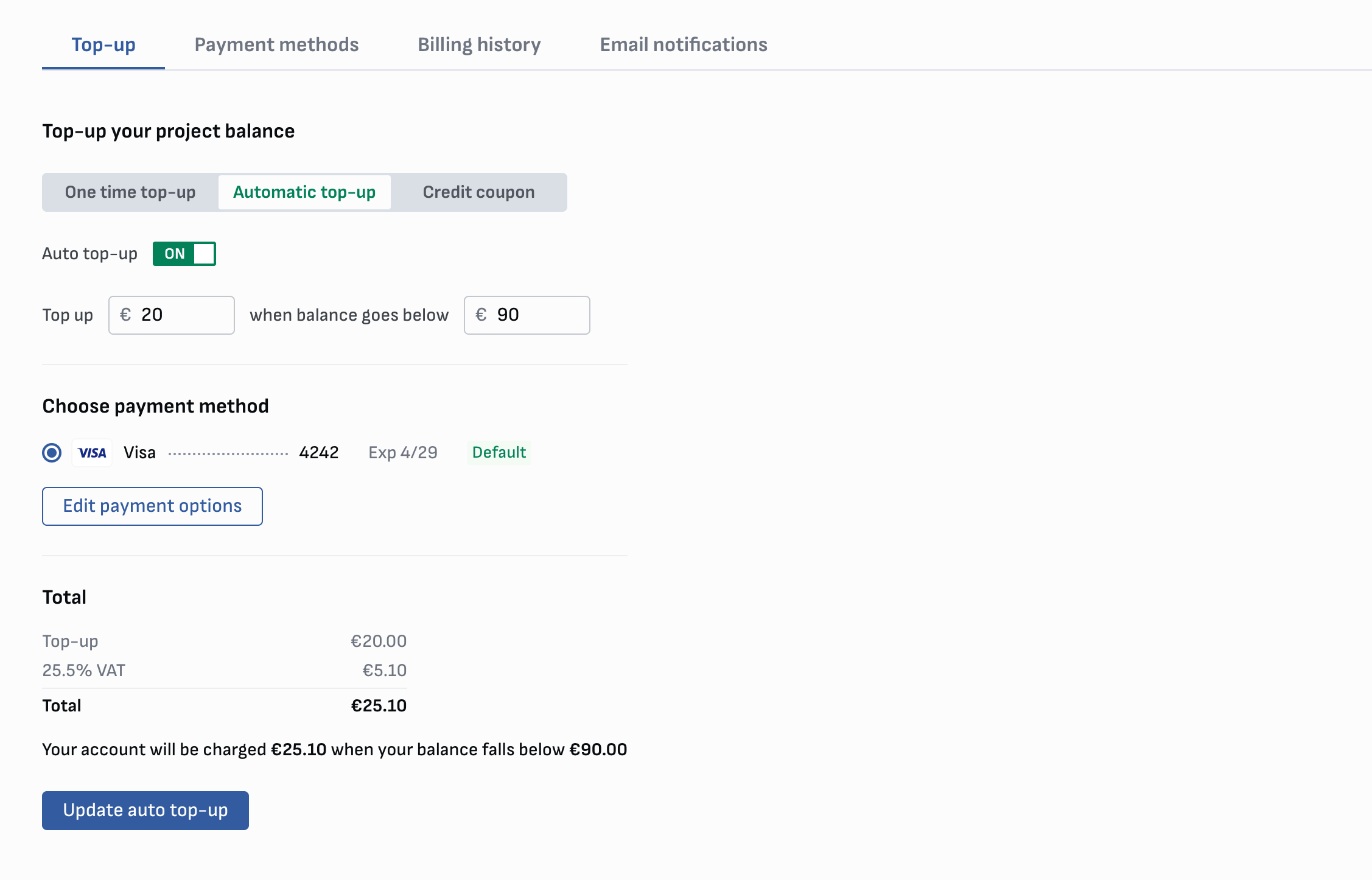Switch to Payment methods tab
1372x880 pixels.
[276, 44]
